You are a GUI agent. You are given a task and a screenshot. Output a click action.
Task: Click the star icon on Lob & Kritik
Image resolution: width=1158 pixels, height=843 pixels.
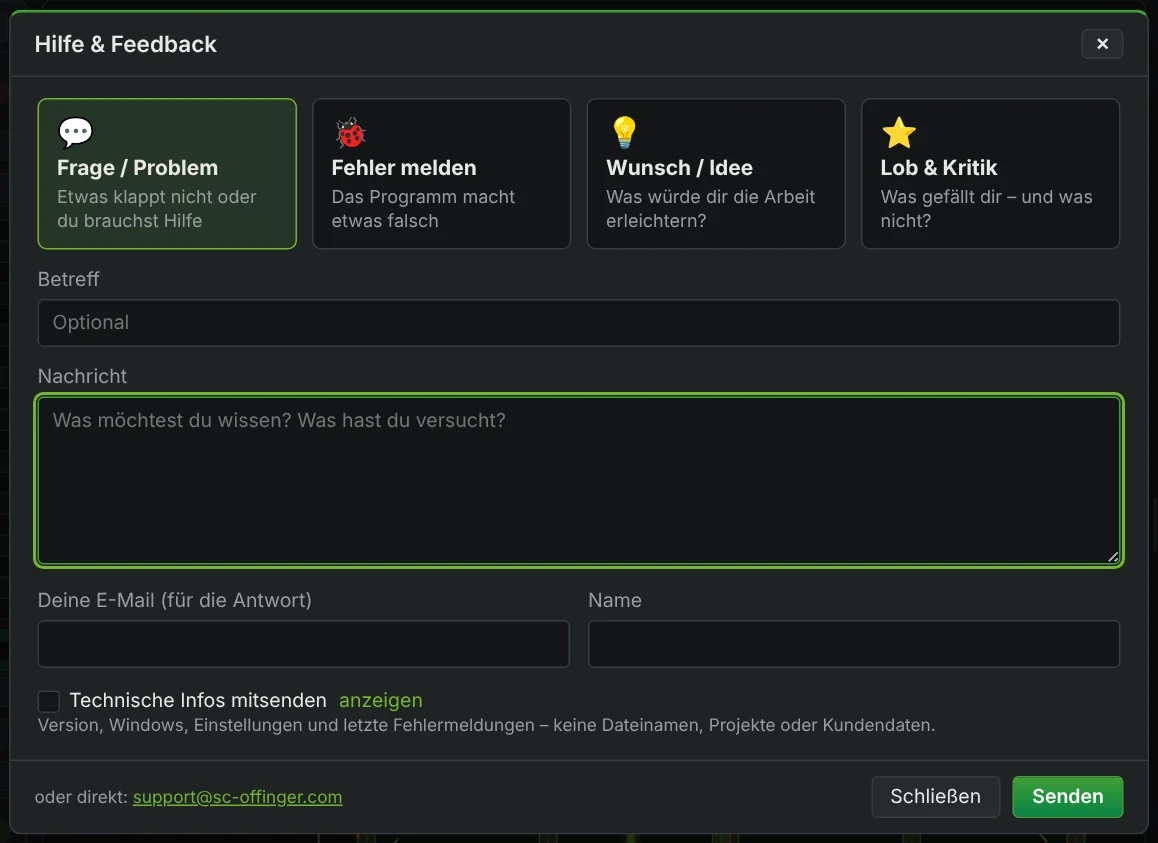click(899, 133)
